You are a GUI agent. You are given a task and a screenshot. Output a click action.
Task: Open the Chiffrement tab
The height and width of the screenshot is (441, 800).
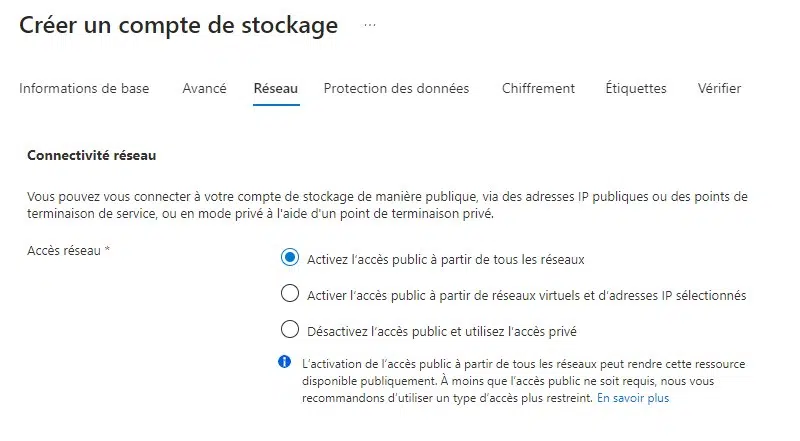(538, 88)
